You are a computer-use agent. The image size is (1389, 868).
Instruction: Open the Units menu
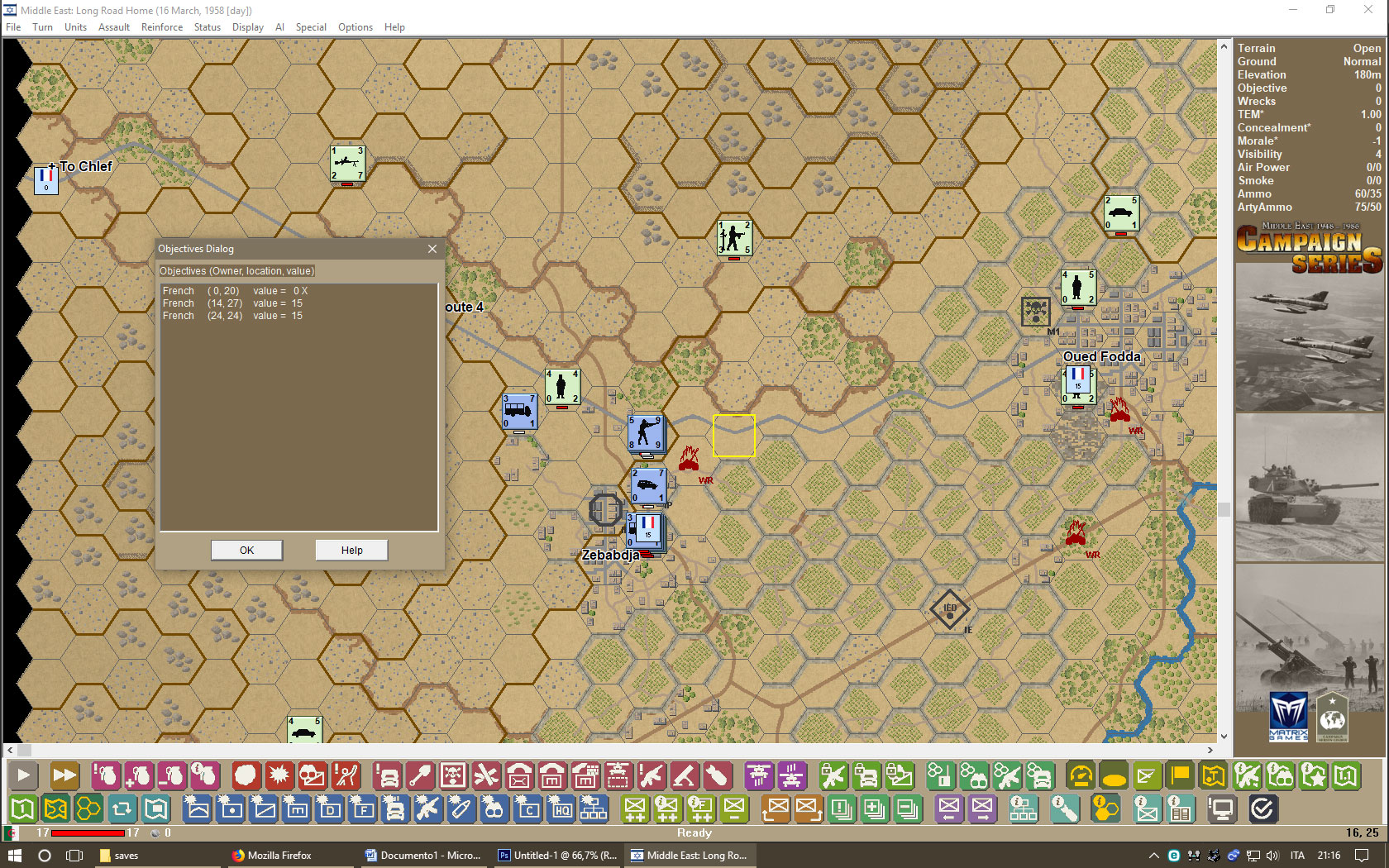point(75,27)
